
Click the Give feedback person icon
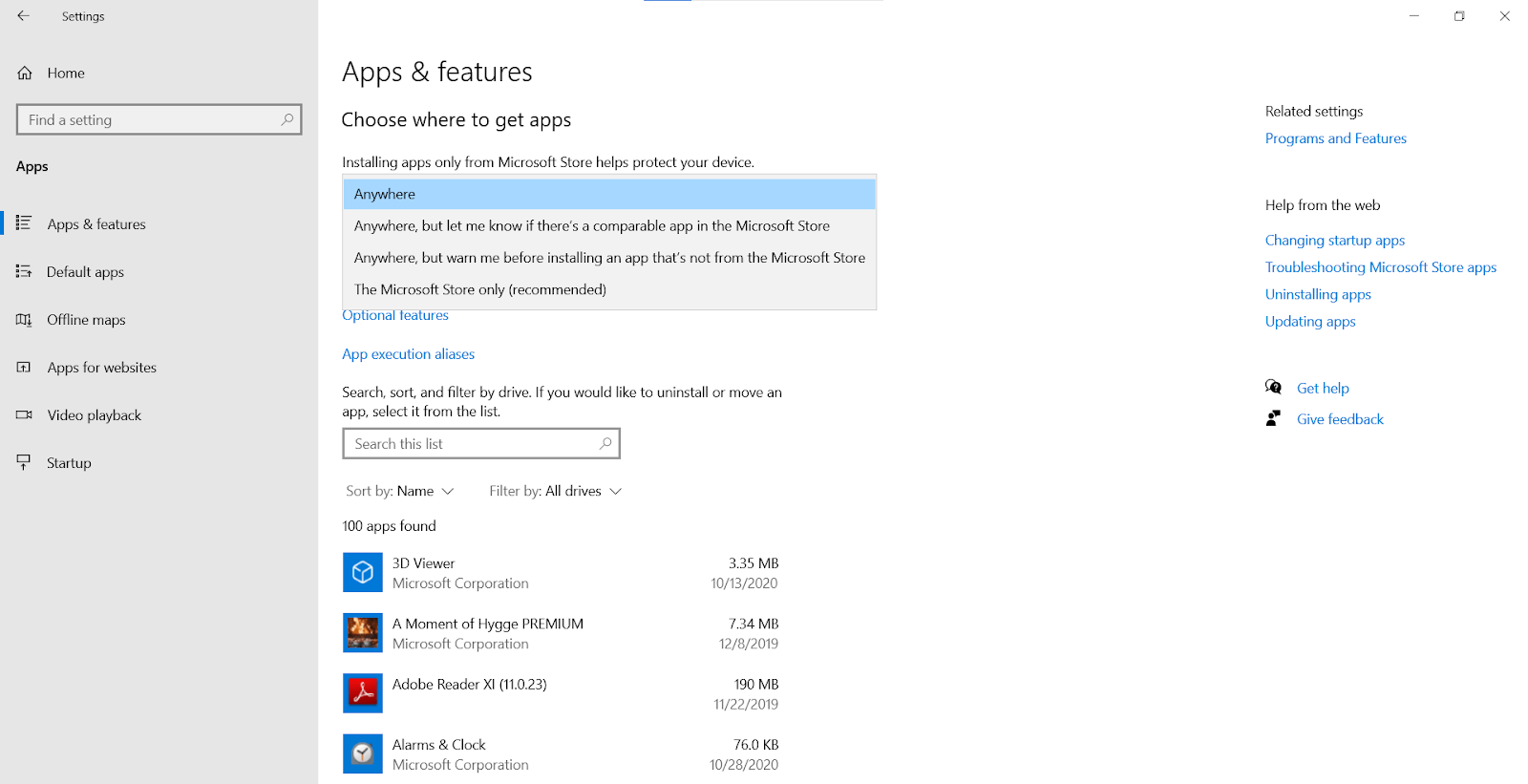(x=1273, y=418)
